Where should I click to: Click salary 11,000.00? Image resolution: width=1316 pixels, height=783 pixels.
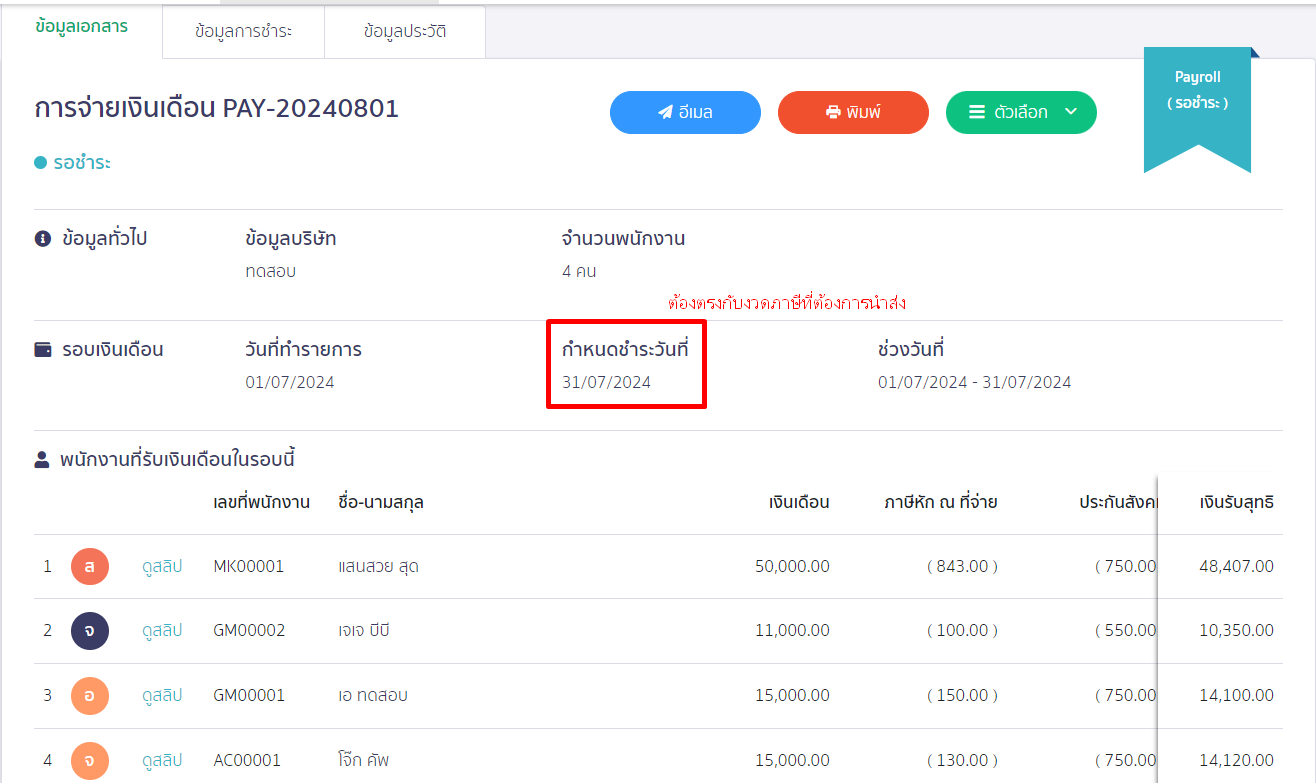(793, 630)
